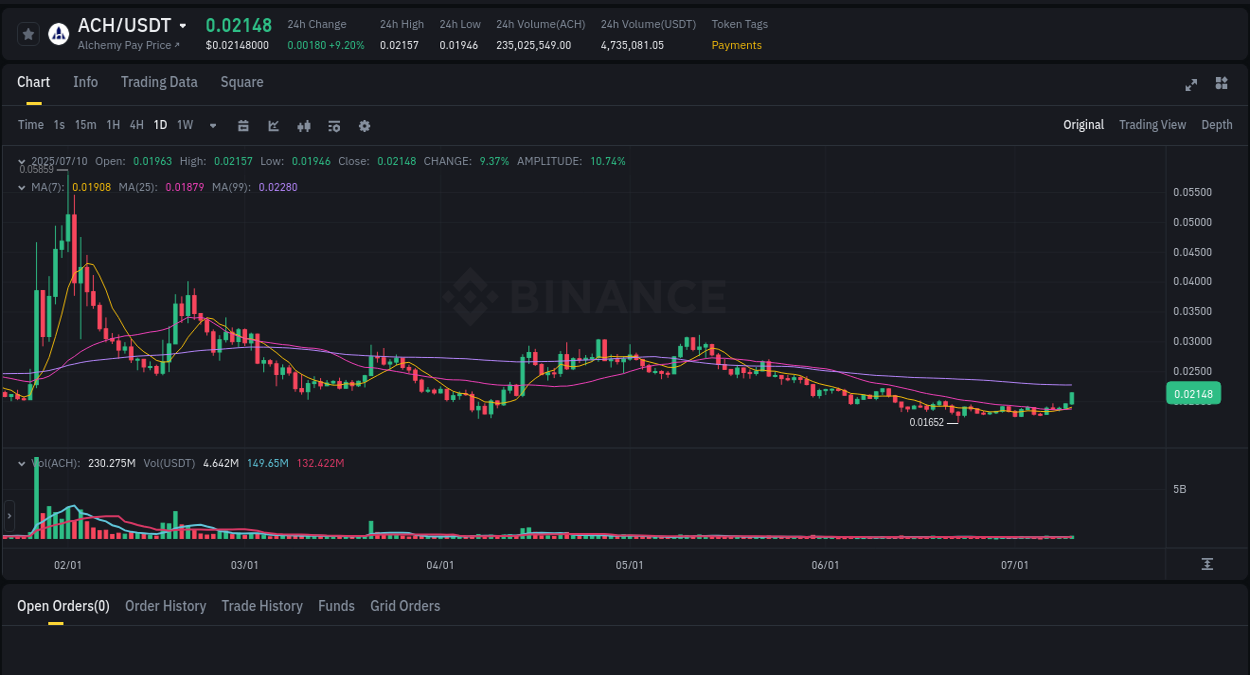Select the 1D timeframe interval
The height and width of the screenshot is (675, 1250).
160,125
